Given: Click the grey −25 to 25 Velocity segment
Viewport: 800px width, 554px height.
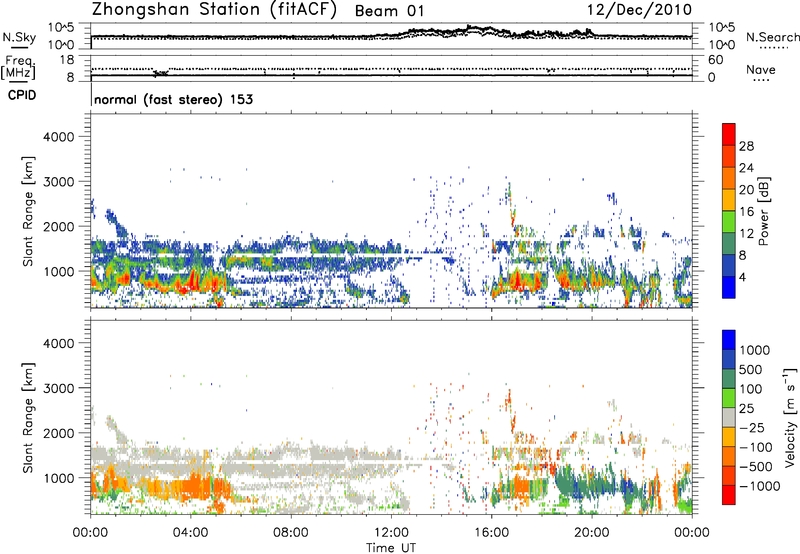Looking at the screenshot, I should click(729, 418).
